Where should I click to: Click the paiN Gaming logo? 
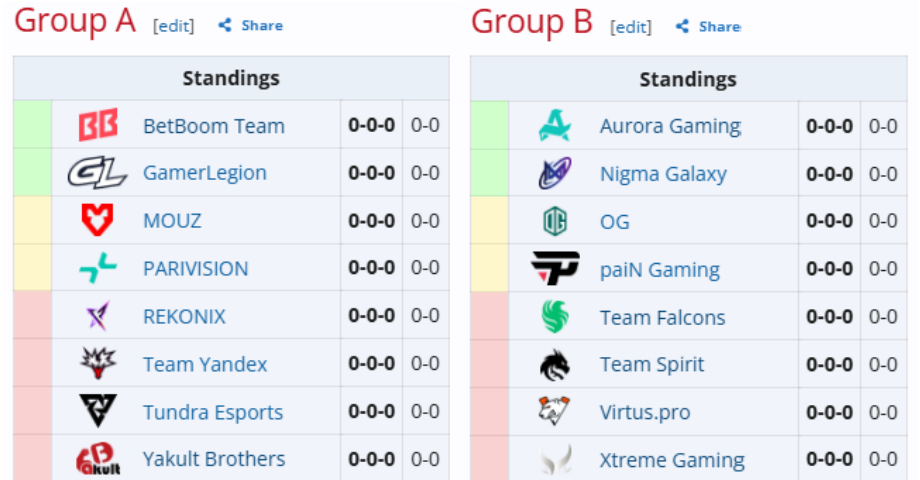point(555,268)
